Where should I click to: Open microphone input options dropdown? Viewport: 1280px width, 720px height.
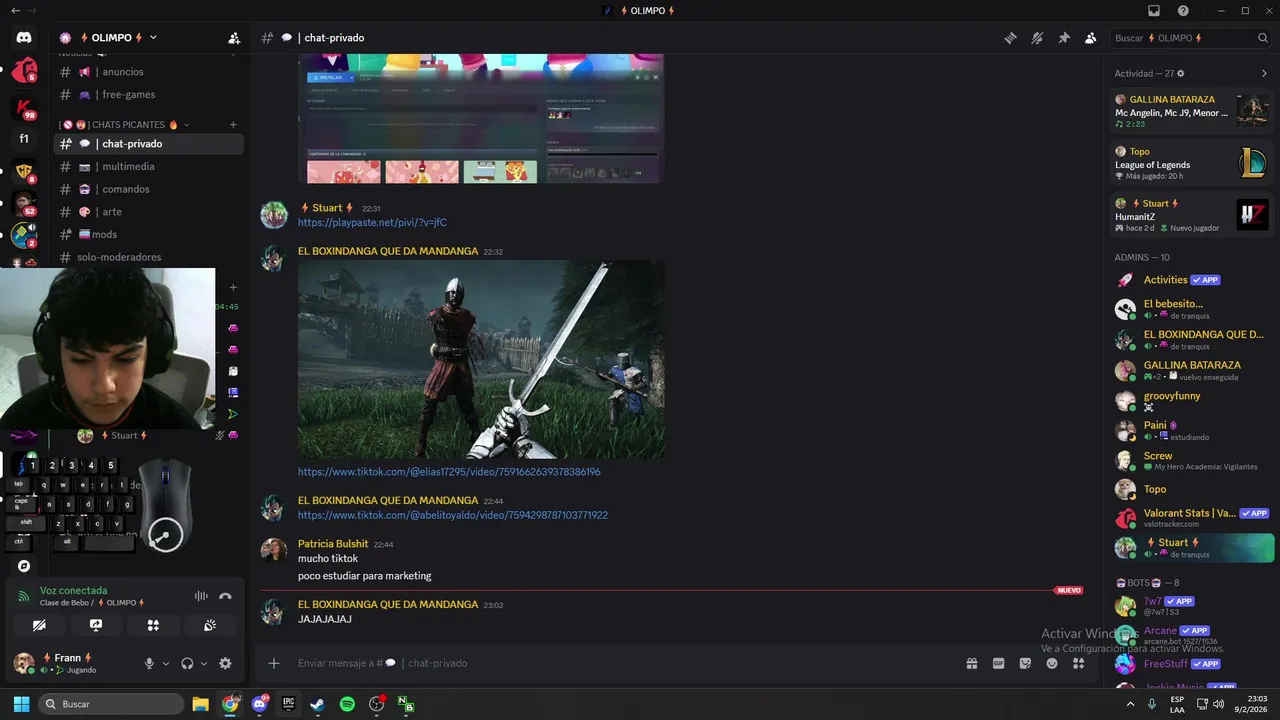click(166, 663)
